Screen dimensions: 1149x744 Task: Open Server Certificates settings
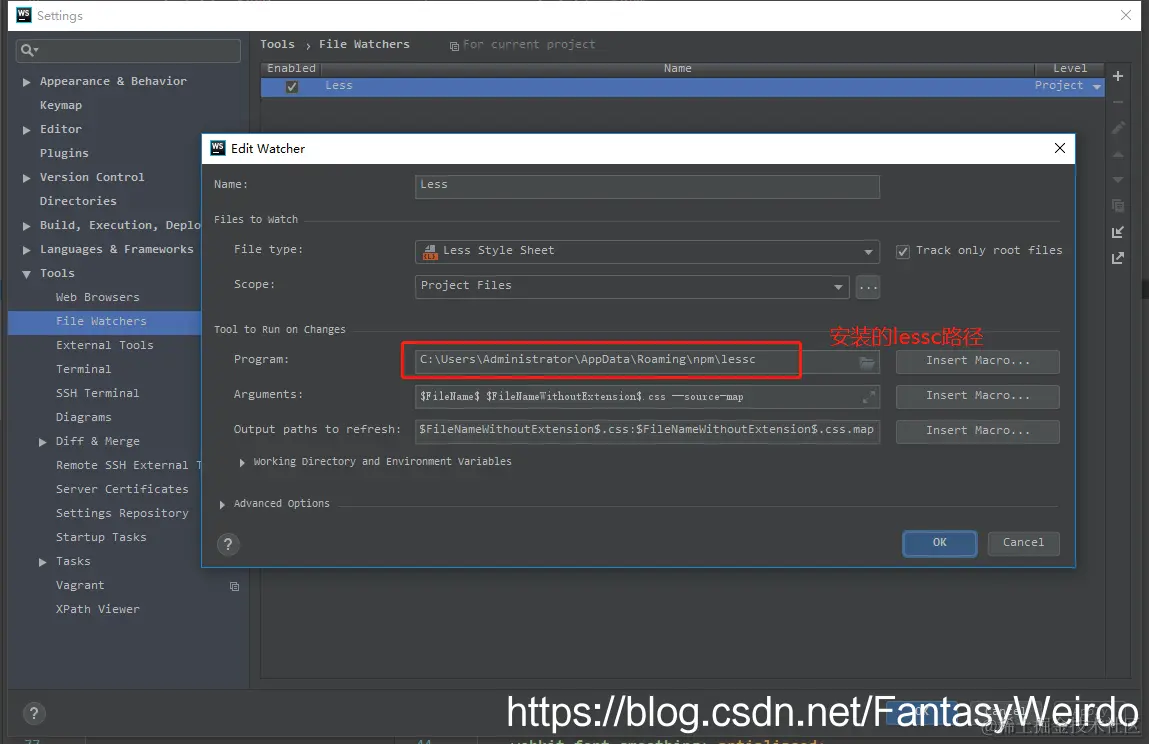tap(122, 489)
